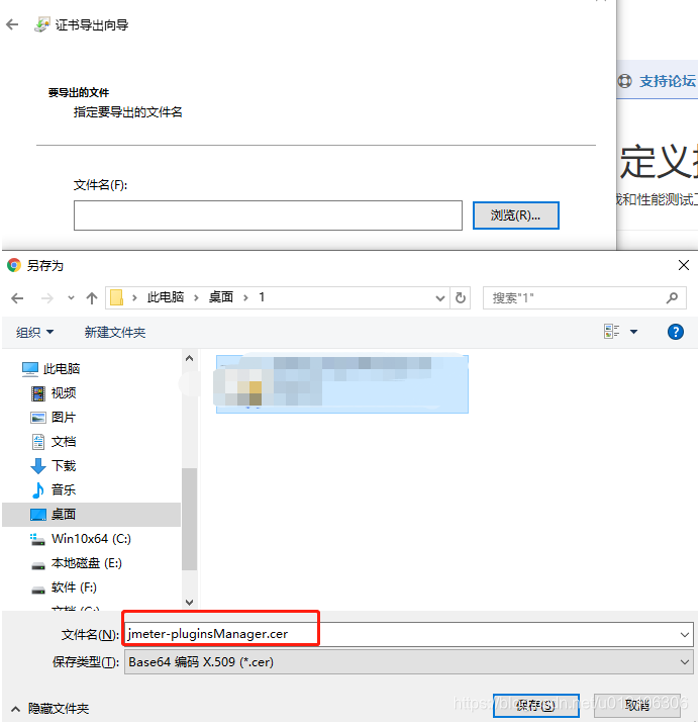
Task: Click the sidebar scroll down arrow
Action: [189, 602]
